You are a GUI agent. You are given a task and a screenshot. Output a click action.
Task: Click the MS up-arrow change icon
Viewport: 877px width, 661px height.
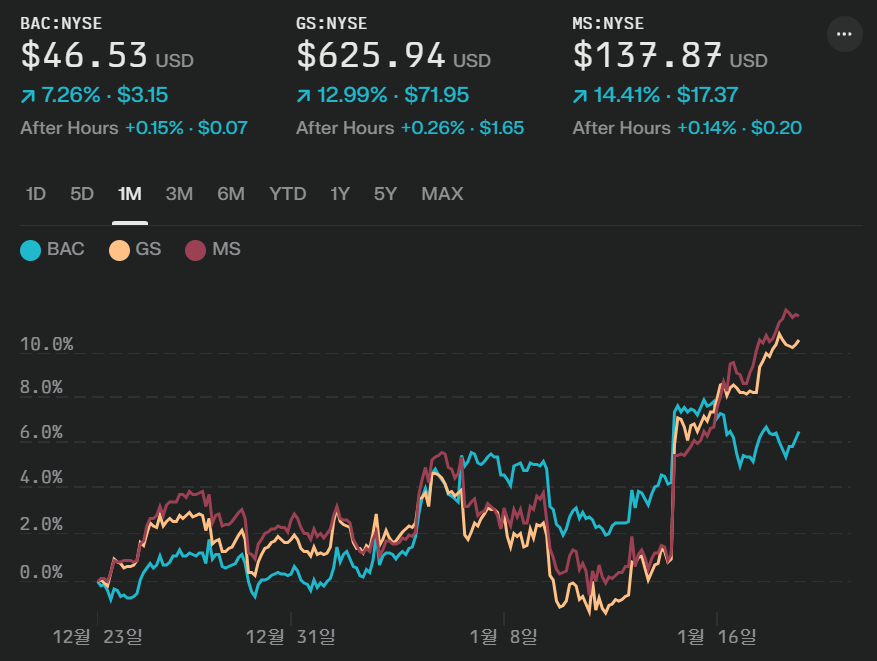coord(580,96)
